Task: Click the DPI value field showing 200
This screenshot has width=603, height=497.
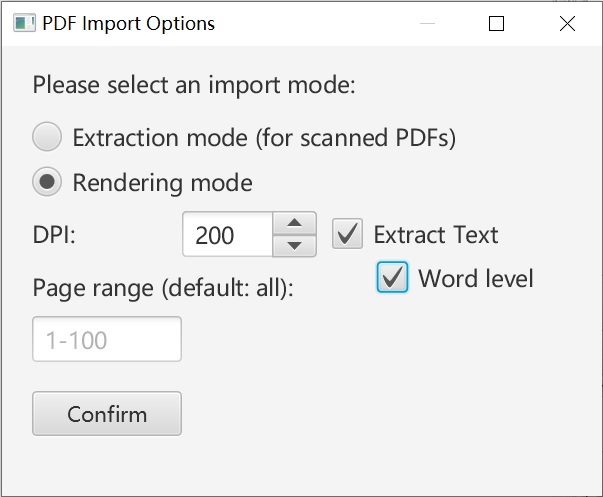Action: tap(228, 234)
